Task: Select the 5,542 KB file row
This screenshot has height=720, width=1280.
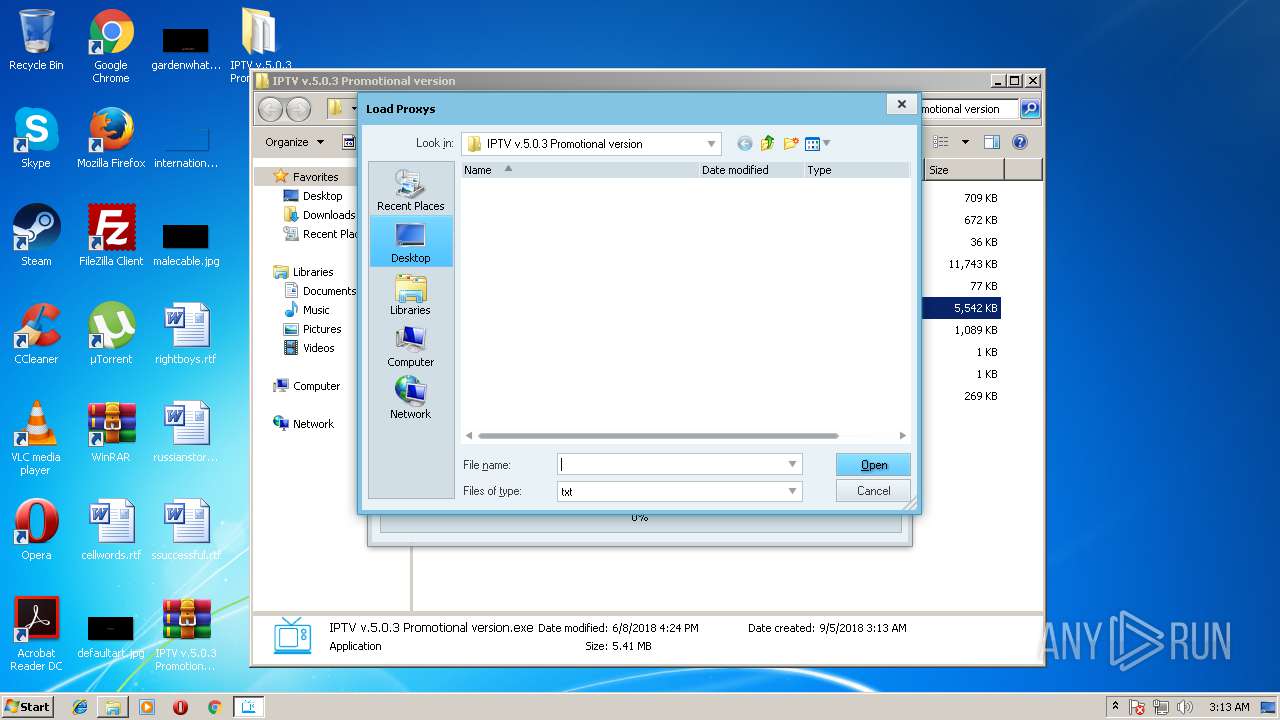Action: click(962, 308)
